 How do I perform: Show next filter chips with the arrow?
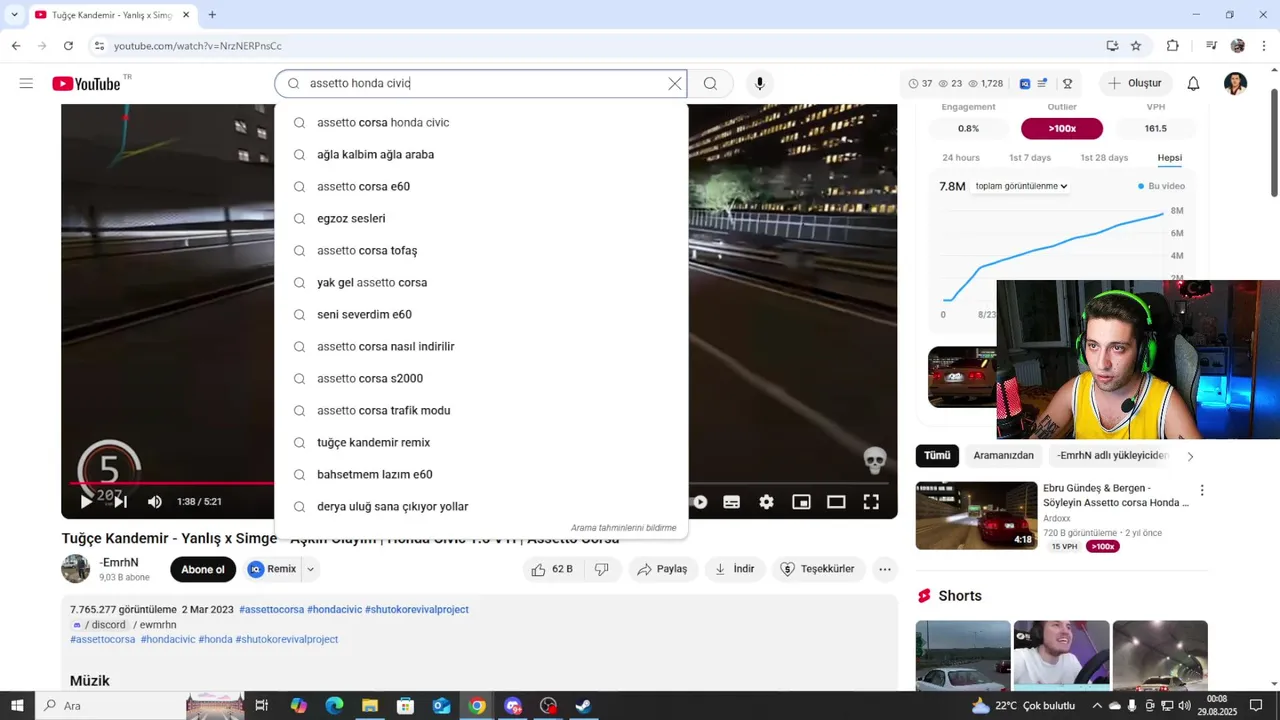[1190, 456]
